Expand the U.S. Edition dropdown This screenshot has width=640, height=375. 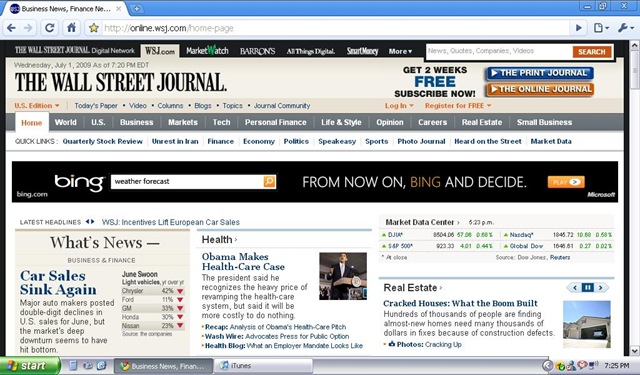[37, 106]
